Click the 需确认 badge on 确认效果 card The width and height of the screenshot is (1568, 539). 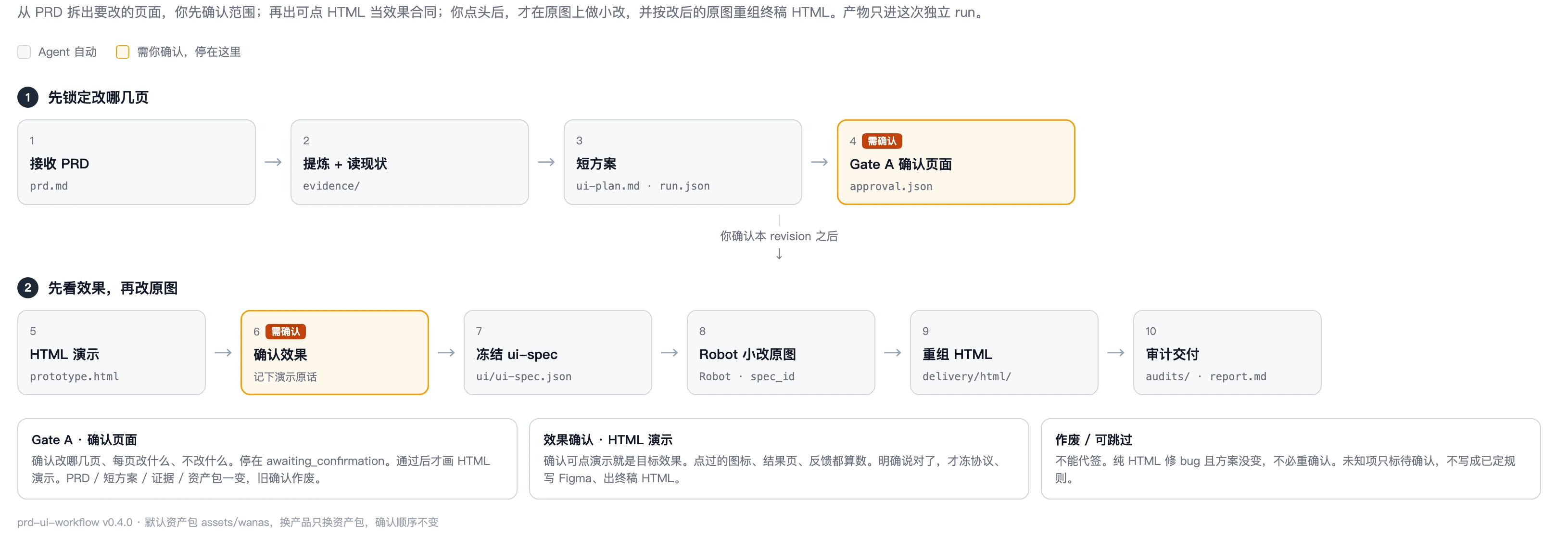[x=286, y=332]
